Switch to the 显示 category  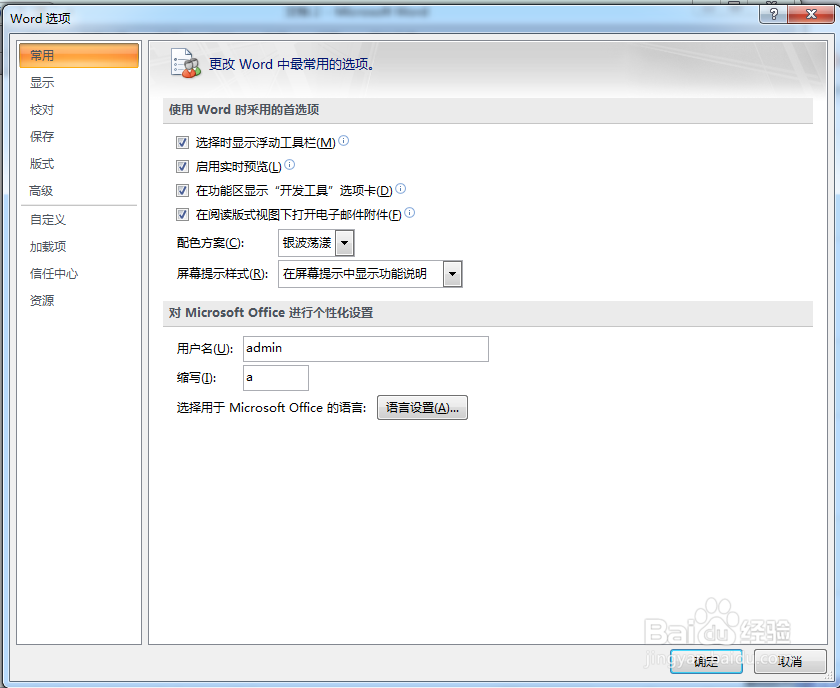79,83
